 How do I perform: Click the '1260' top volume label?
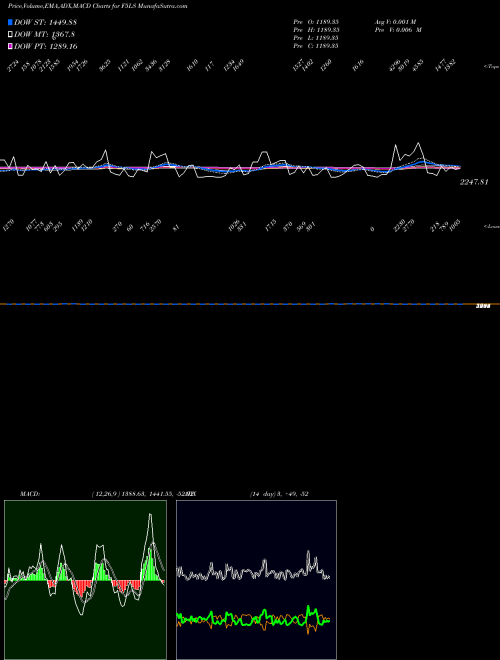[x=326, y=66]
